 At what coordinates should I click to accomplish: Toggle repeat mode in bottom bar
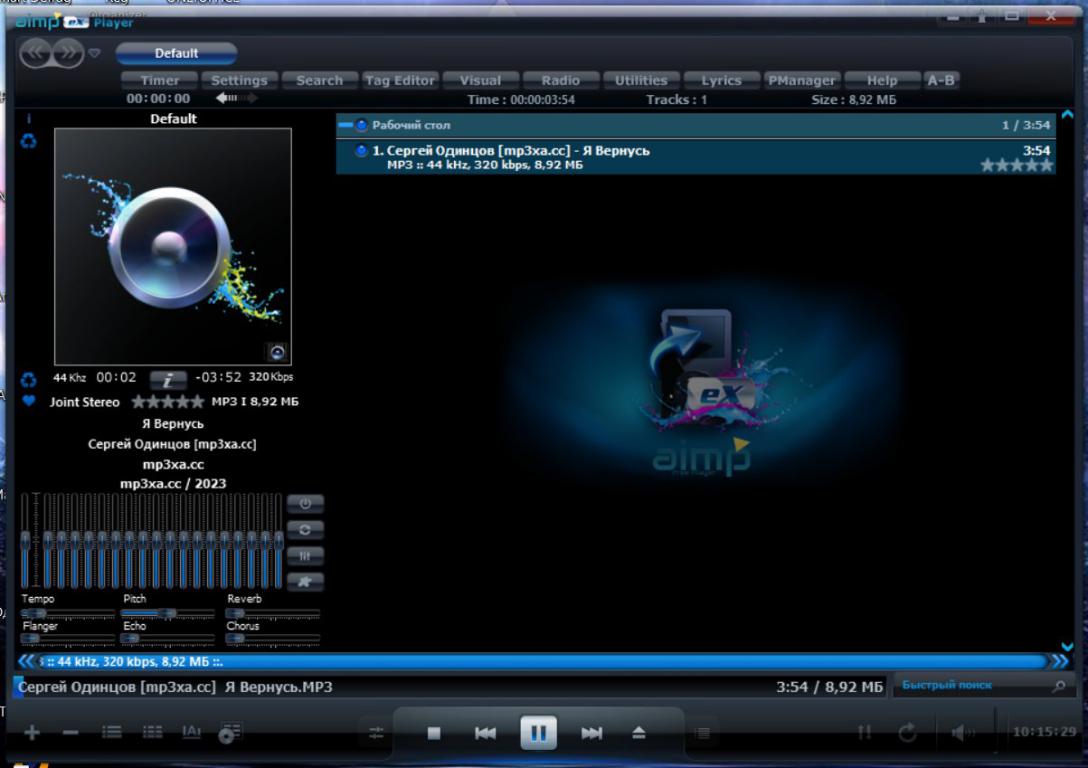[x=907, y=734]
